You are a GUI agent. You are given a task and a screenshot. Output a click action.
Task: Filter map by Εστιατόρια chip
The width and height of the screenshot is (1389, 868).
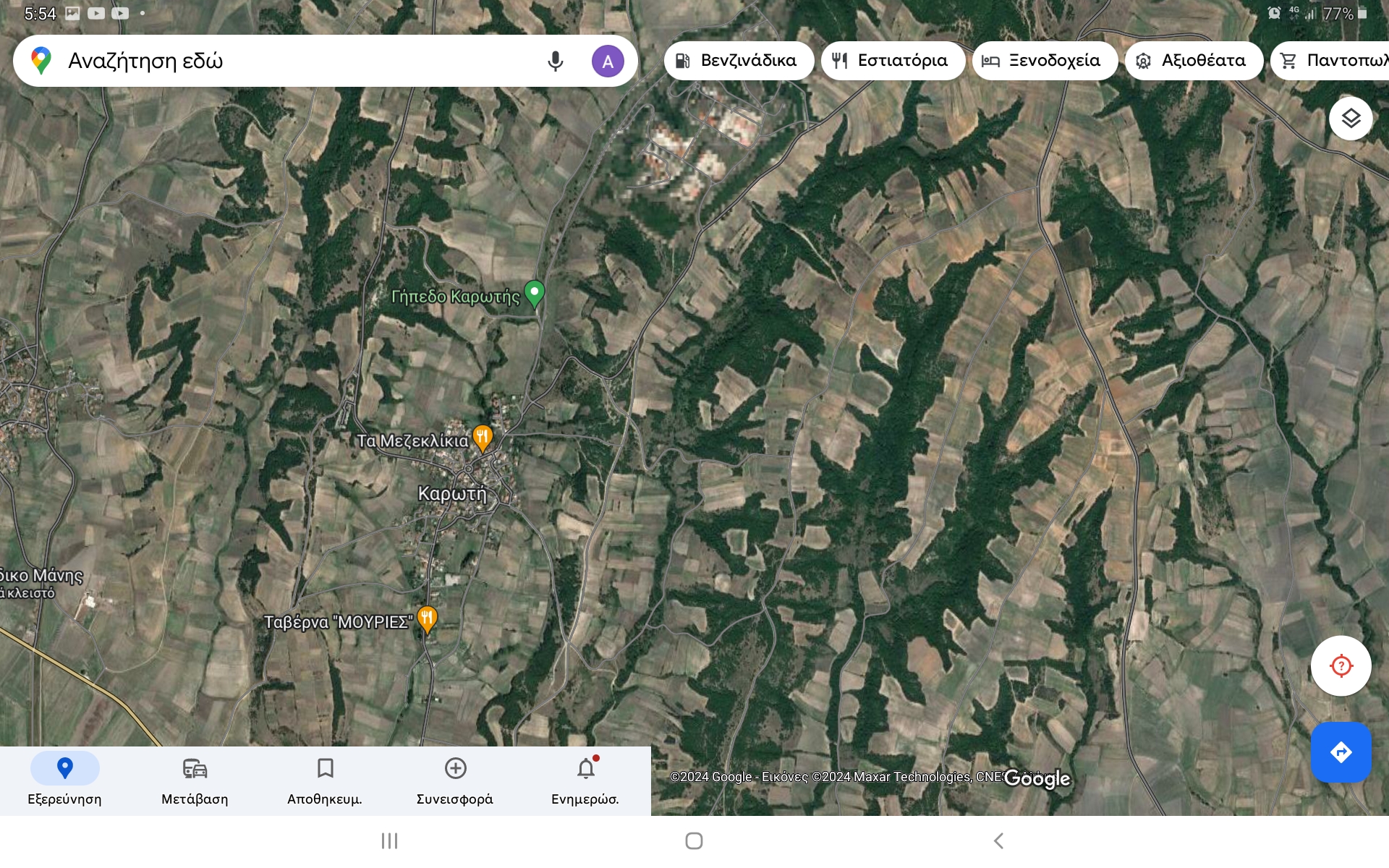pos(892,61)
